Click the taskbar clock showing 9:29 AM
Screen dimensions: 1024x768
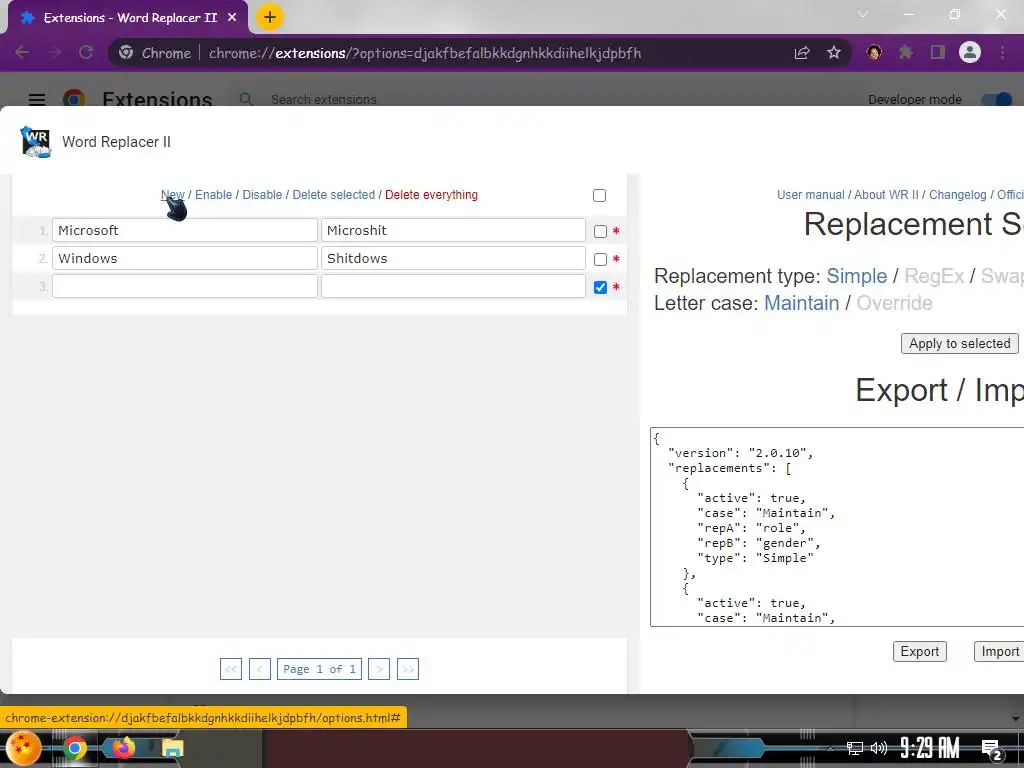929,748
